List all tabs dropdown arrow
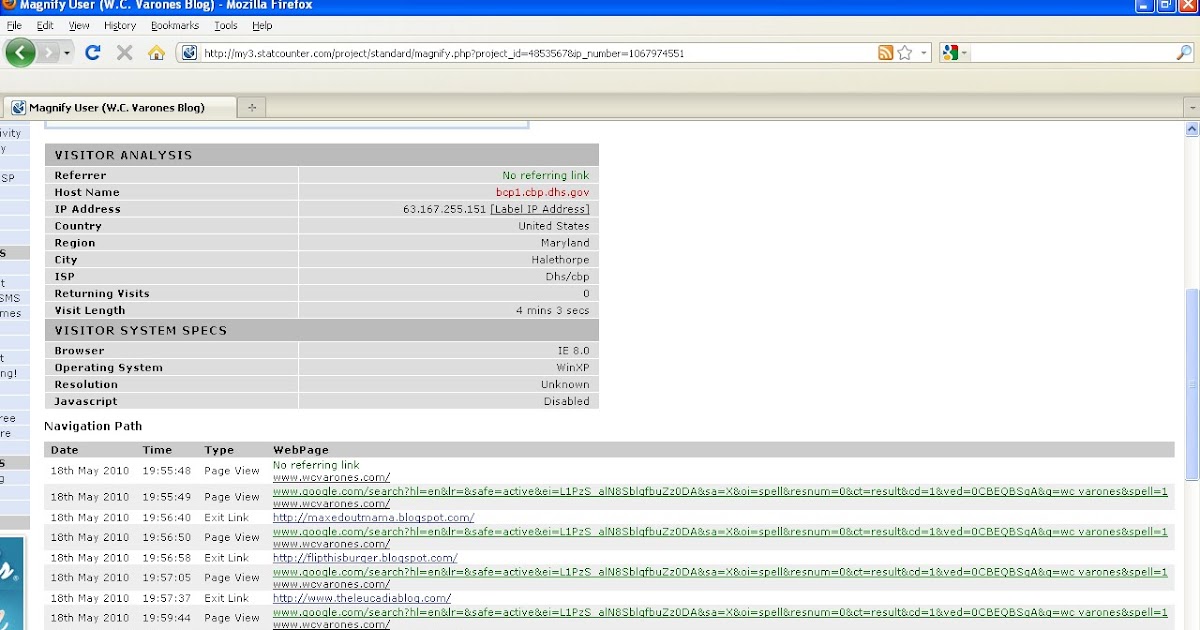1200x630 pixels. pyautogui.click(x=1191, y=107)
